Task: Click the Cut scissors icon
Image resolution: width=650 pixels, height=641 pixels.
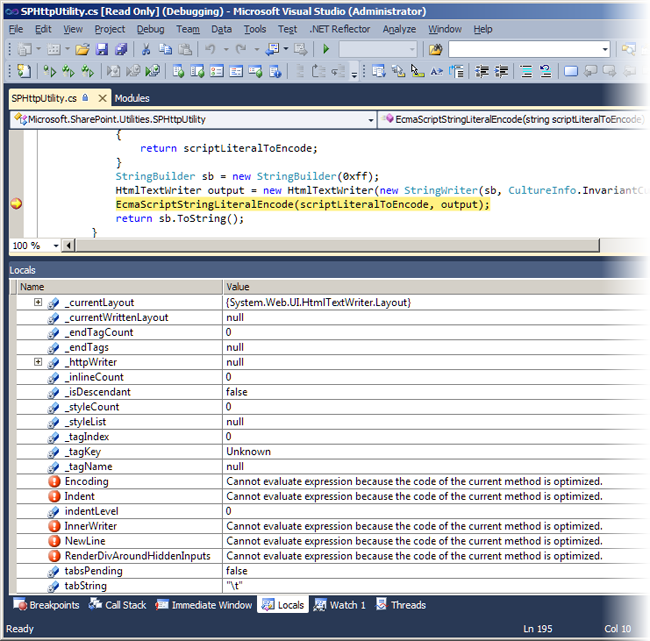Action: coord(146,49)
